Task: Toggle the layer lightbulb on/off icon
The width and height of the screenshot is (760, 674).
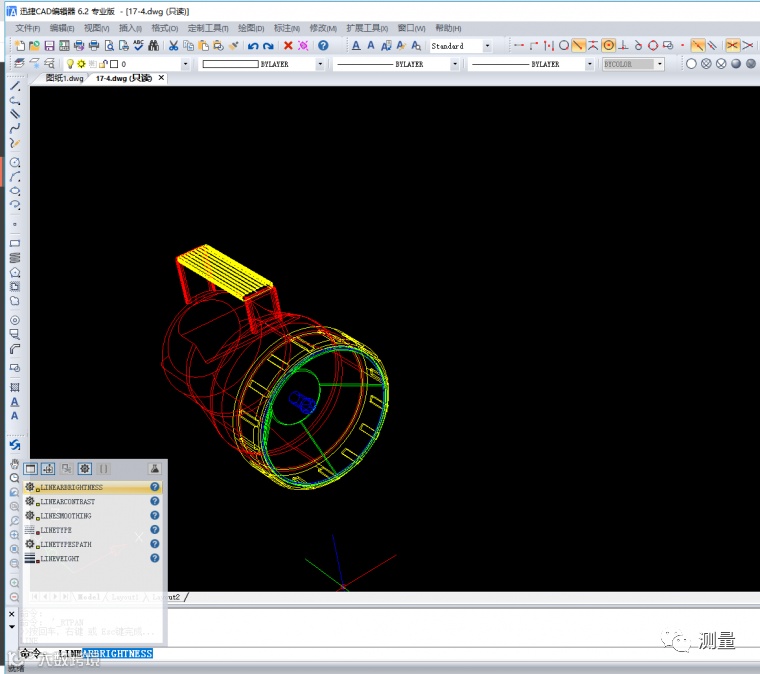Action: click(x=70, y=63)
